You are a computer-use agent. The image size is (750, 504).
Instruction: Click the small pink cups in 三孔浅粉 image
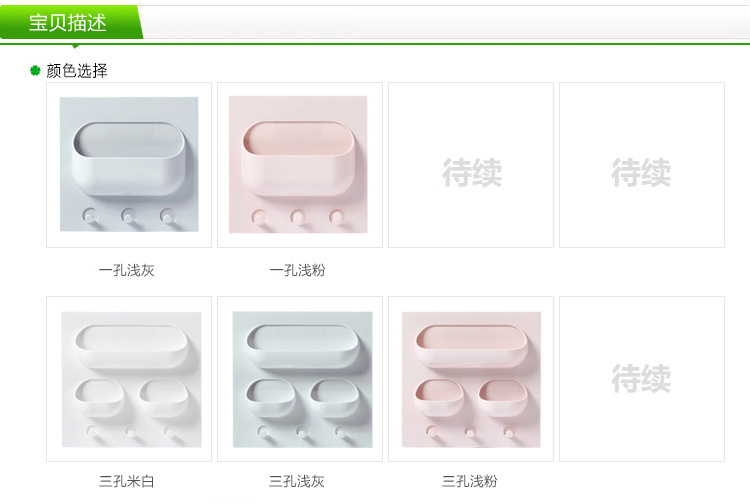(471, 394)
